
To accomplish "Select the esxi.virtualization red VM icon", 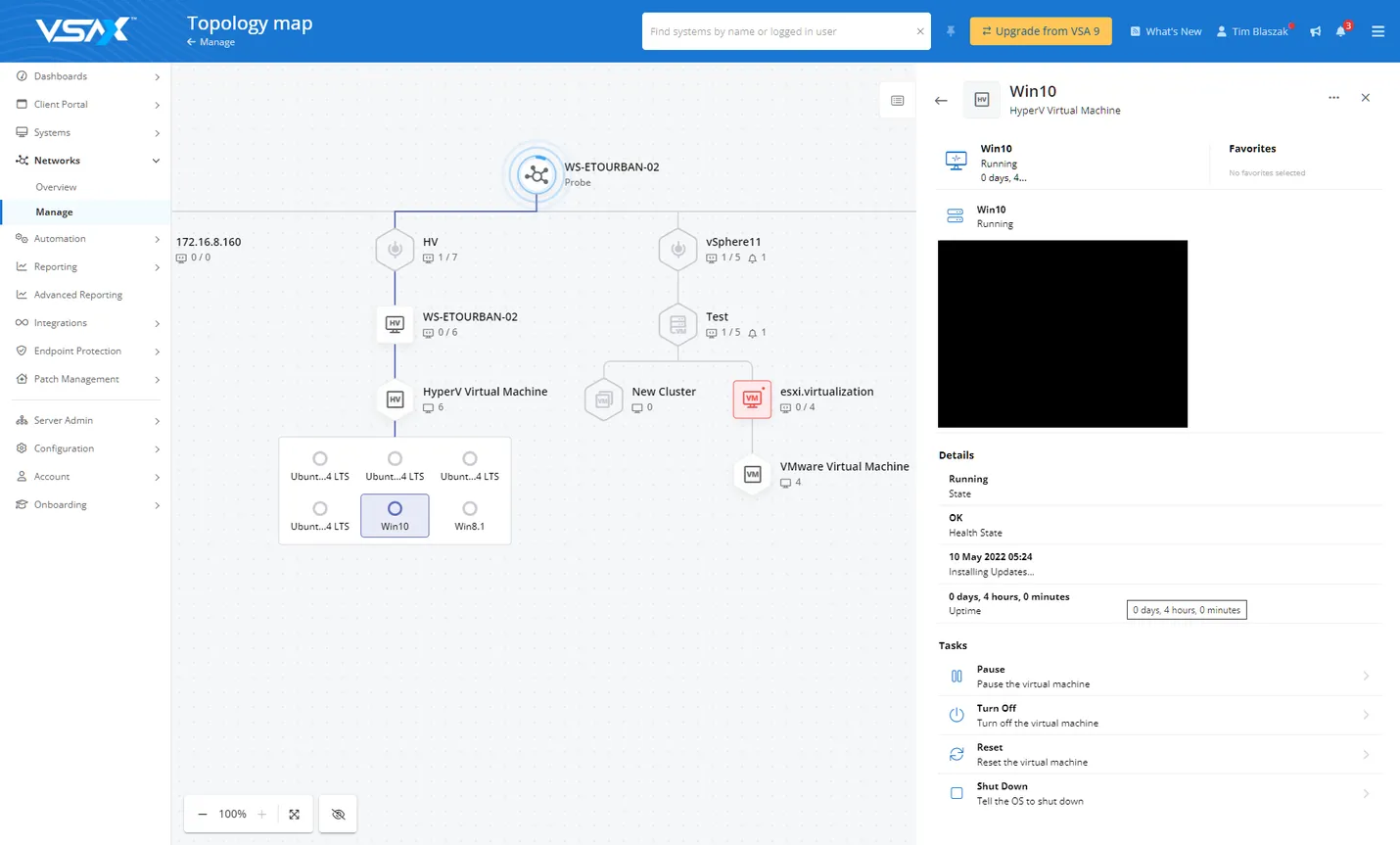I will [752, 399].
